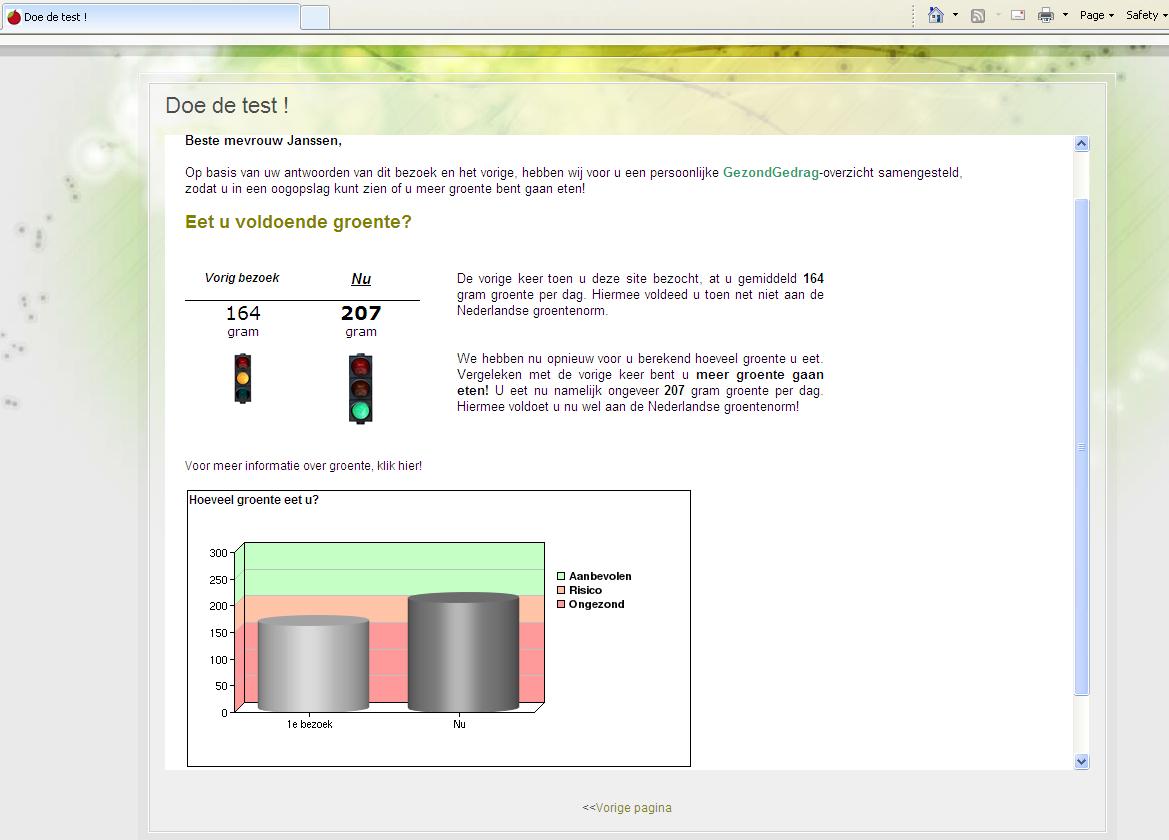Click the Print icon
1169x840 pixels.
point(1045,15)
